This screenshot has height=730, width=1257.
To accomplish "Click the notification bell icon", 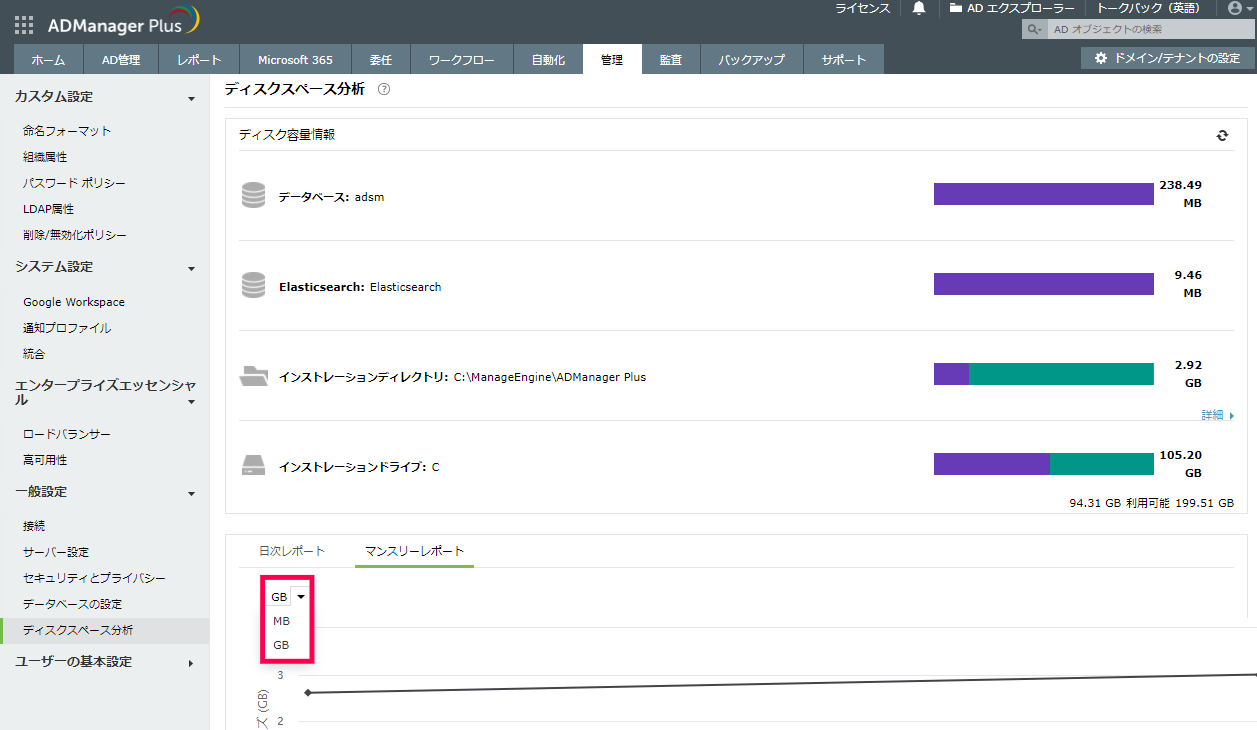I will (919, 8).
